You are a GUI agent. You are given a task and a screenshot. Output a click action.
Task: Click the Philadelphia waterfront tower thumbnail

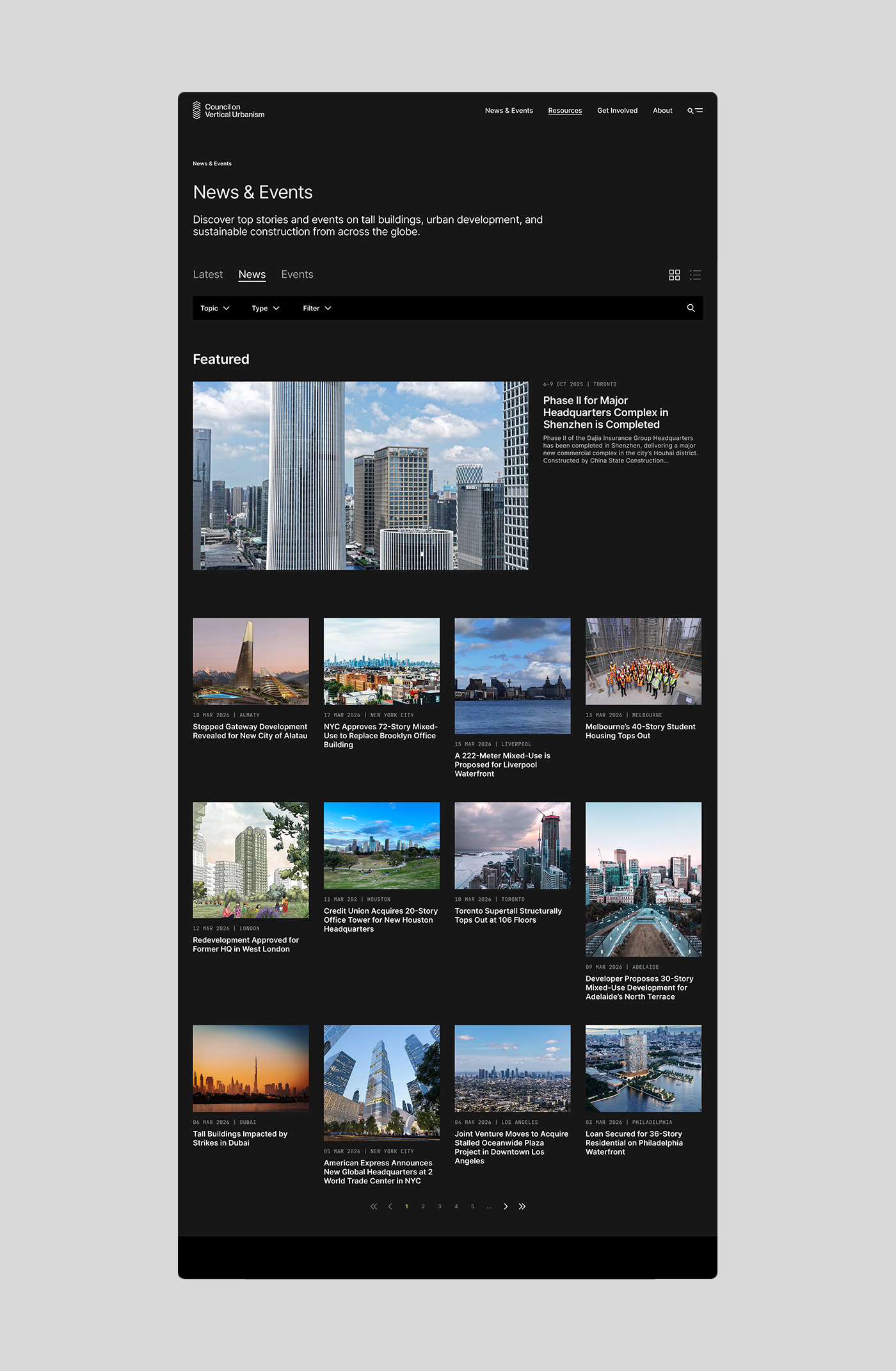coord(643,1069)
